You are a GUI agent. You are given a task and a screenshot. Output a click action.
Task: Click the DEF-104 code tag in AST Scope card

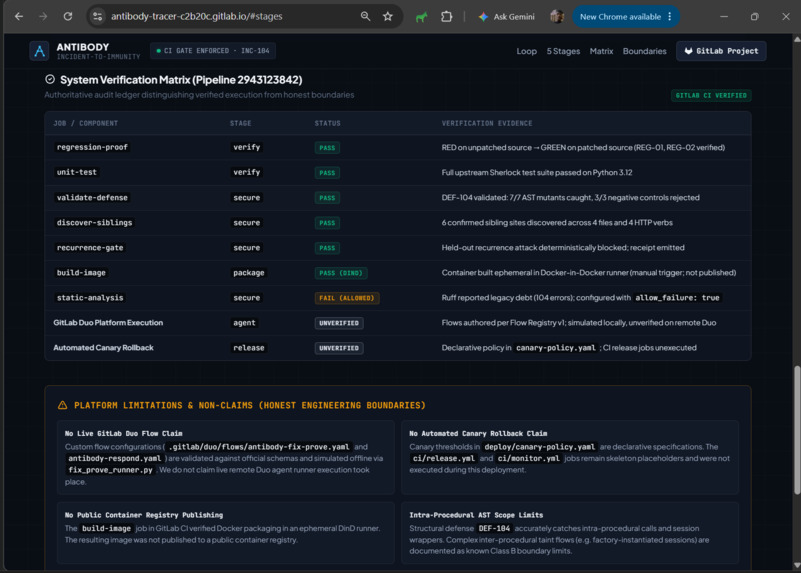494,528
